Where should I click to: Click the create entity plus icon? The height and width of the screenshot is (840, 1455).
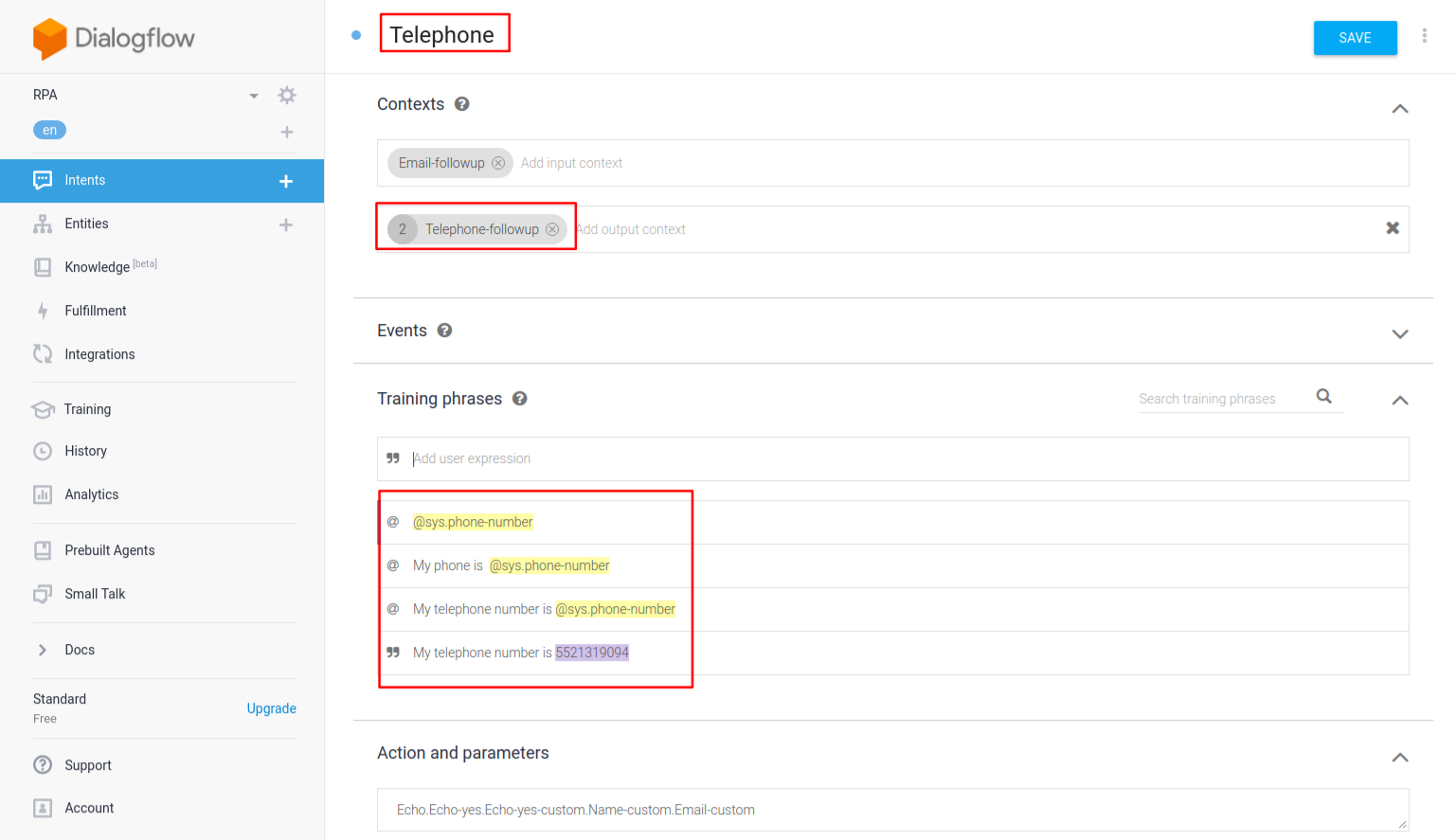pos(286,224)
